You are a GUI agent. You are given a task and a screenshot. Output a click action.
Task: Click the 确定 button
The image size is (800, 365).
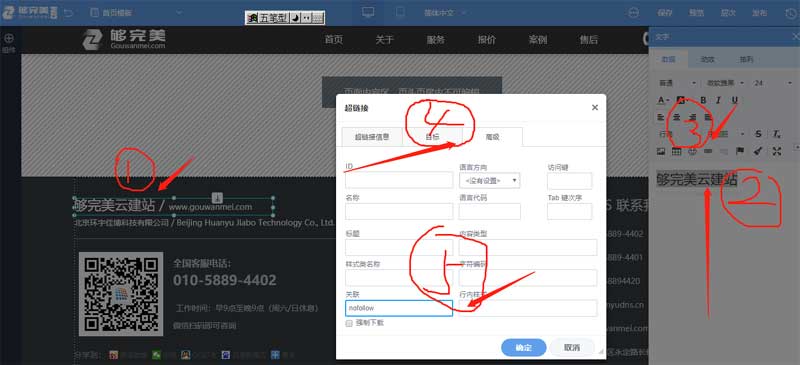coord(523,348)
